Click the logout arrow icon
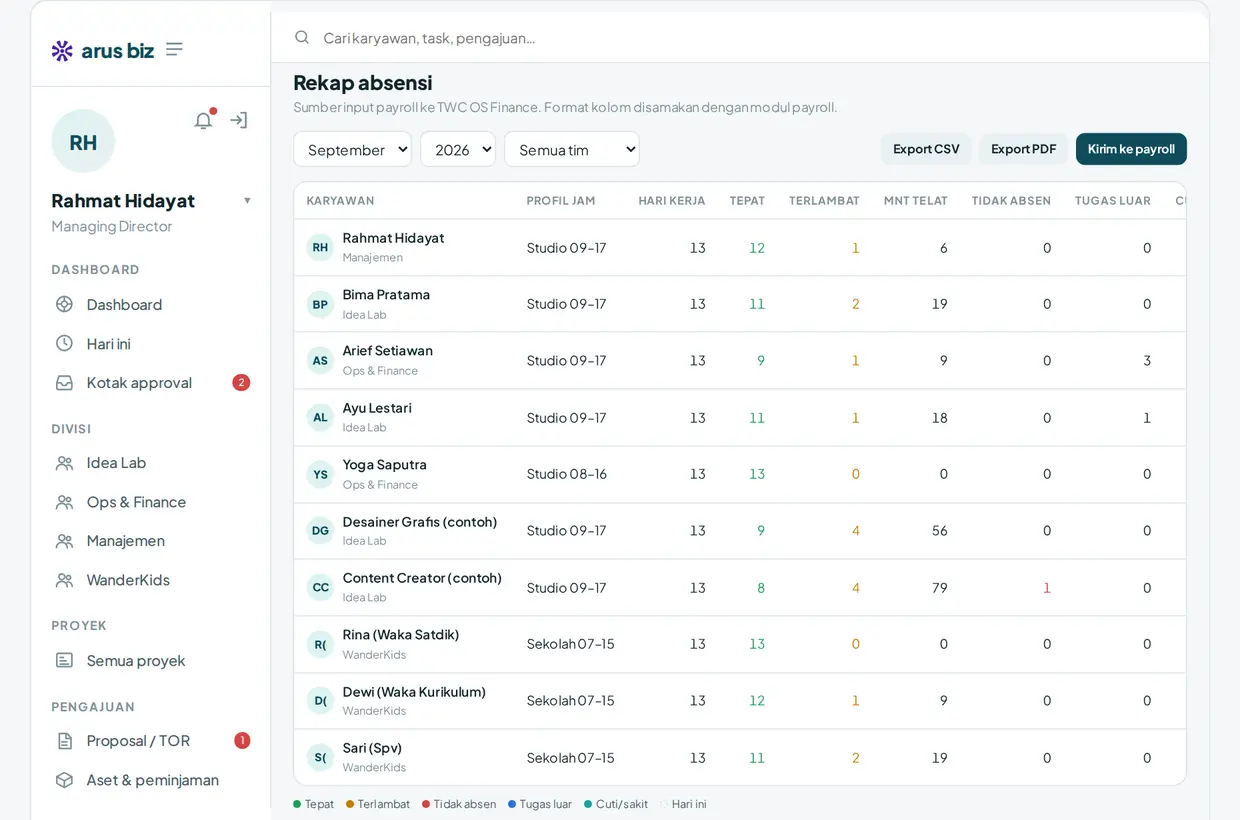The width and height of the screenshot is (1240, 820). [x=239, y=120]
